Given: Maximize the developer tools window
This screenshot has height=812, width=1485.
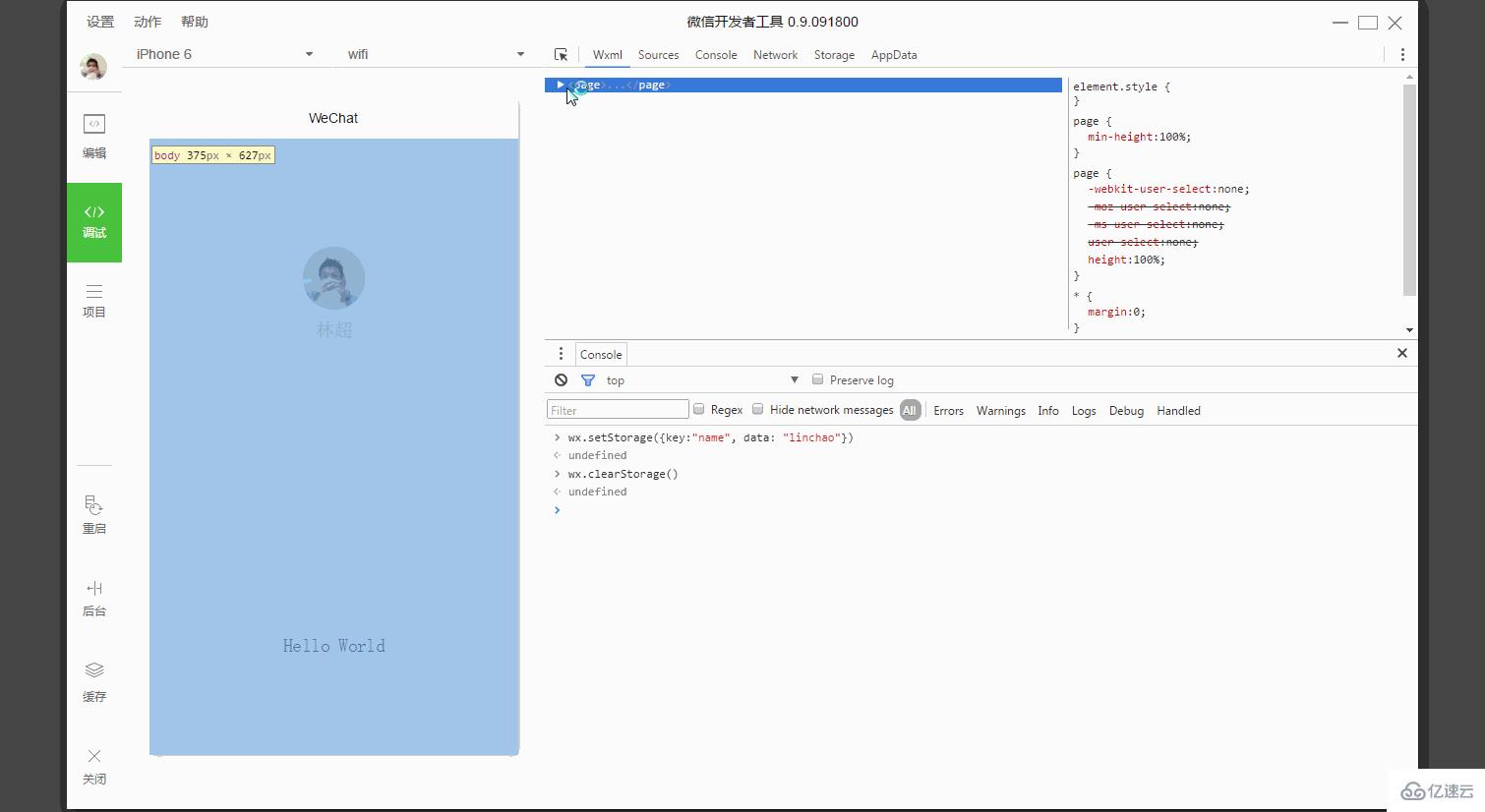Looking at the screenshot, I should tap(1368, 23).
